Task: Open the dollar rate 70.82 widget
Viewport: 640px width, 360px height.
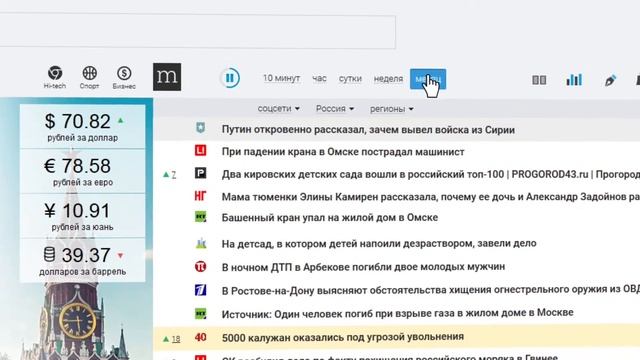Action: pos(82,127)
